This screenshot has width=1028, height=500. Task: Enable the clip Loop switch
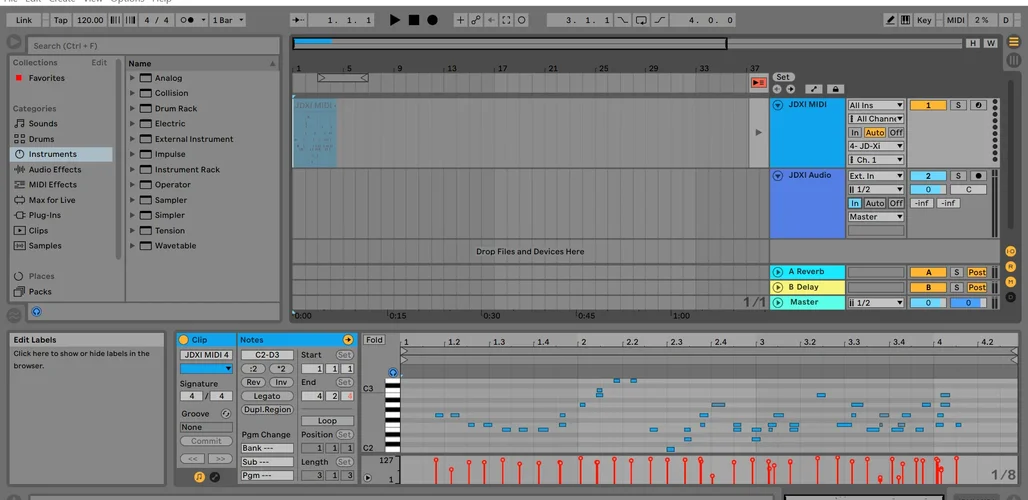coord(327,421)
